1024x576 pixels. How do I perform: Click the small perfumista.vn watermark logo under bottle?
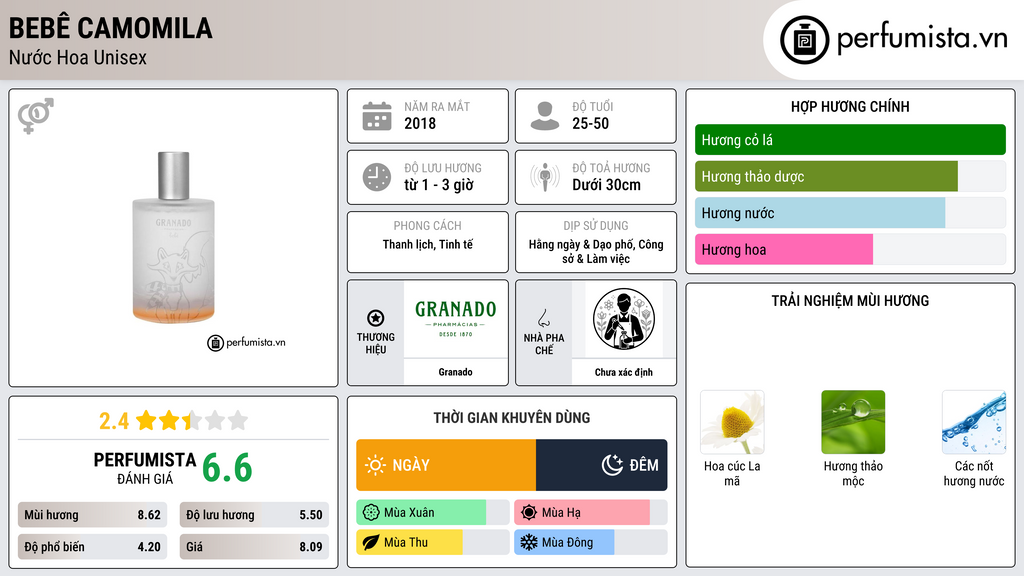(x=246, y=342)
